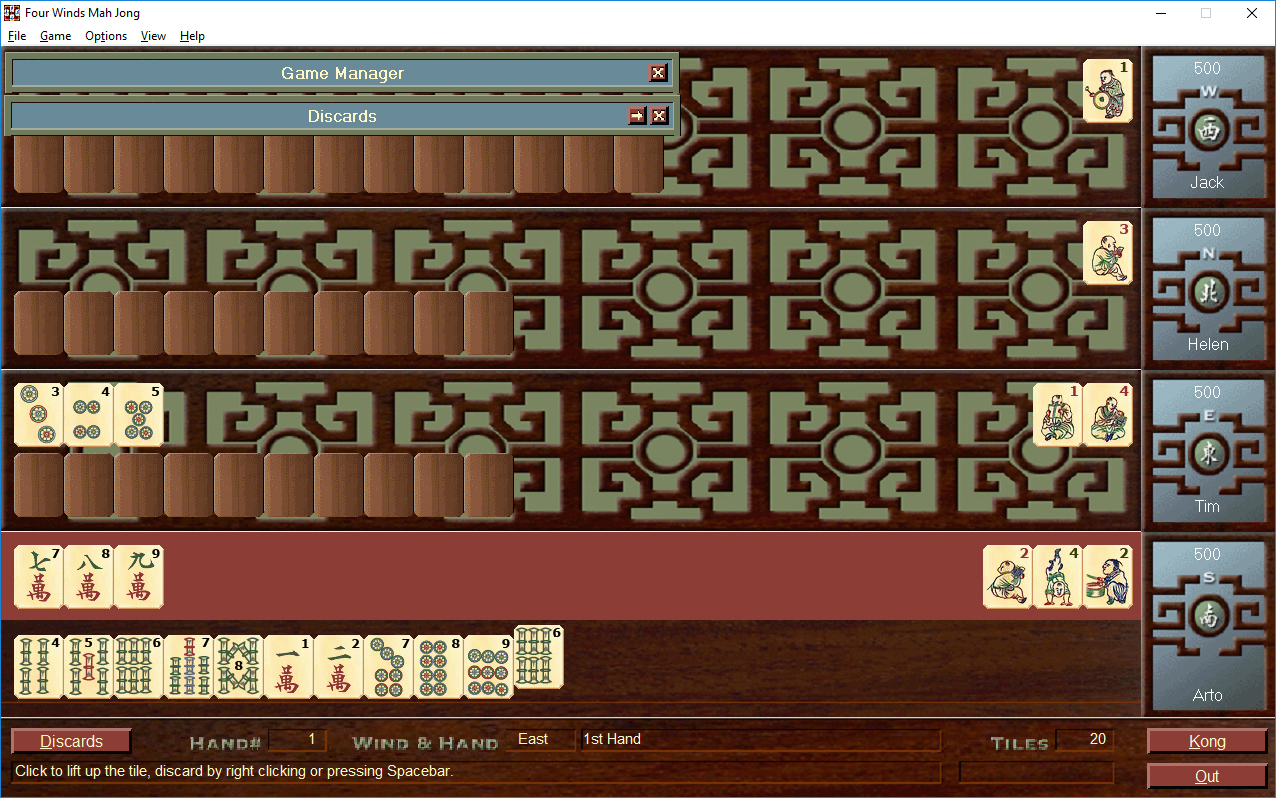1276x798 pixels.
Task: Expand the Discards panel with arrow button
Action: click(x=637, y=116)
